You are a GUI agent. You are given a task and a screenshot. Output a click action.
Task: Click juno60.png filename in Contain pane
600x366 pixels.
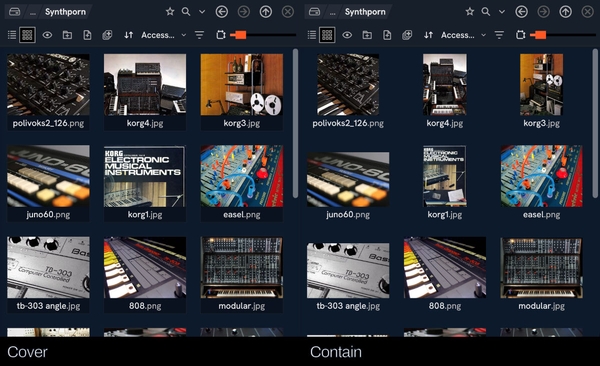[x=348, y=215]
